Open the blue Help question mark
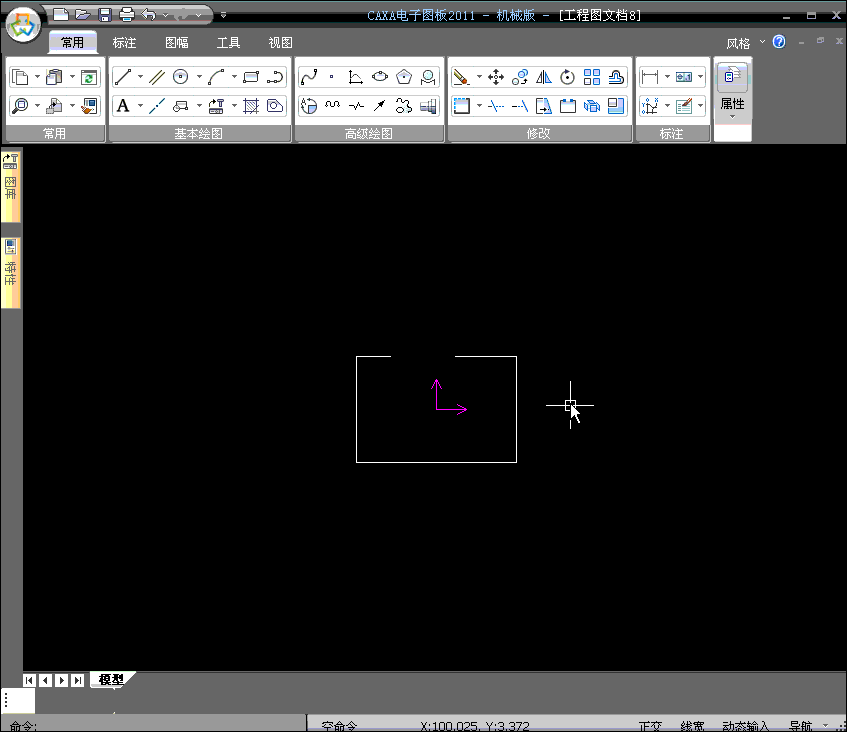 tap(779, 42)
